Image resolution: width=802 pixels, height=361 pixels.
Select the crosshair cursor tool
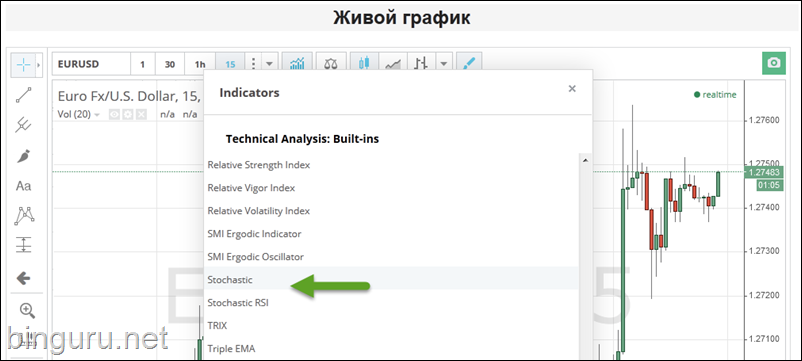(24, 64)
